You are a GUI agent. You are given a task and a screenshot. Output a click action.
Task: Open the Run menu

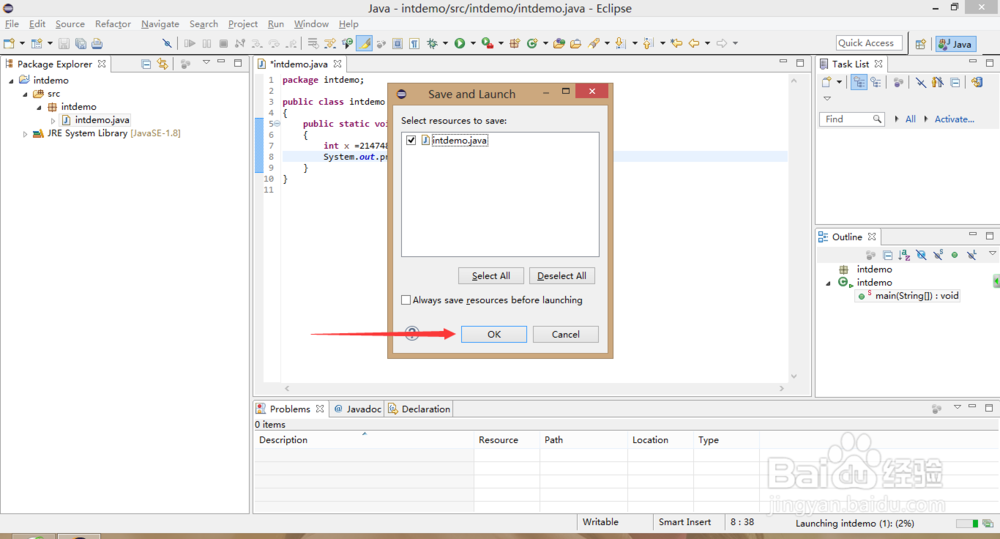pos(276,24)
